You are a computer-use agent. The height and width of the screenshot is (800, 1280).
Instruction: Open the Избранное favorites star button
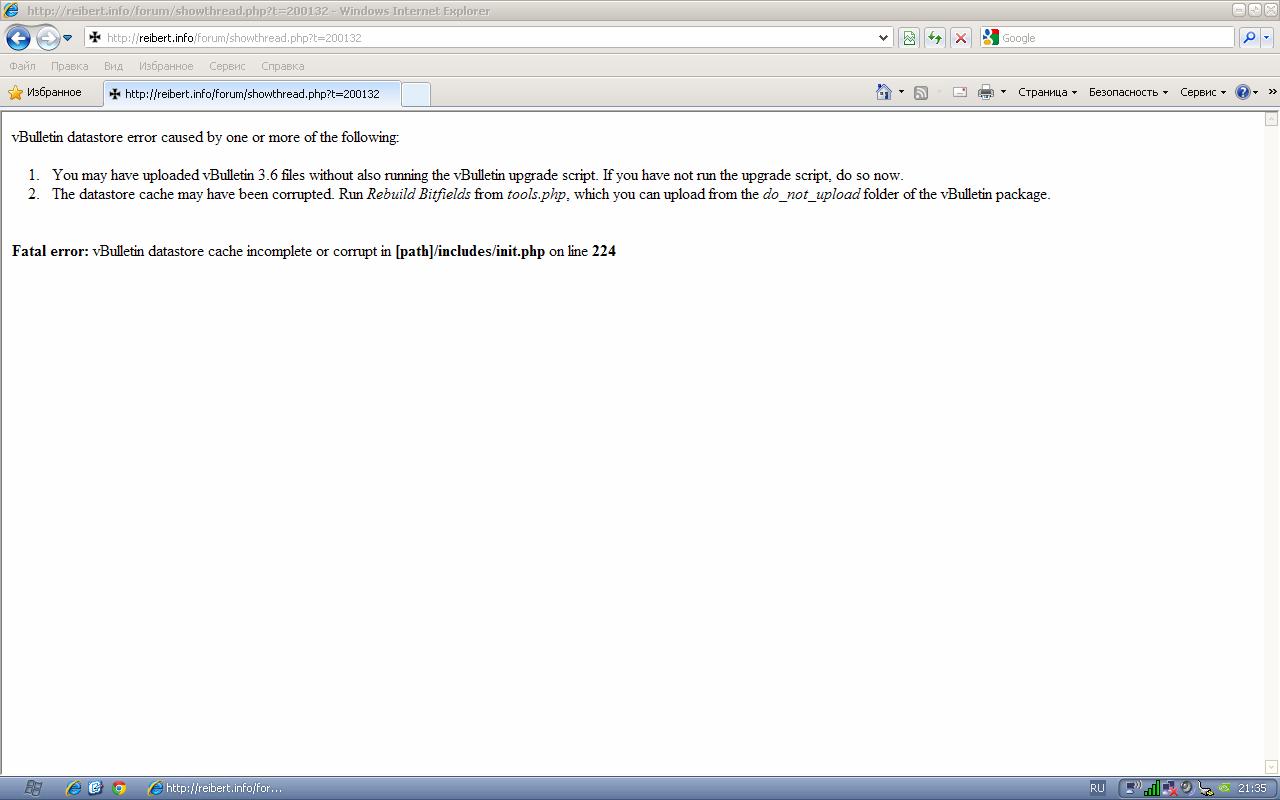(45, 93)
